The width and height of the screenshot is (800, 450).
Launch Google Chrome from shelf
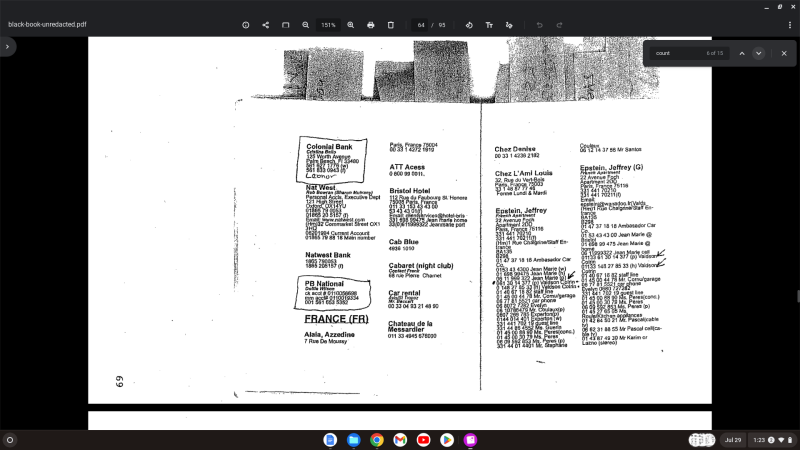(x=377, y=440)
